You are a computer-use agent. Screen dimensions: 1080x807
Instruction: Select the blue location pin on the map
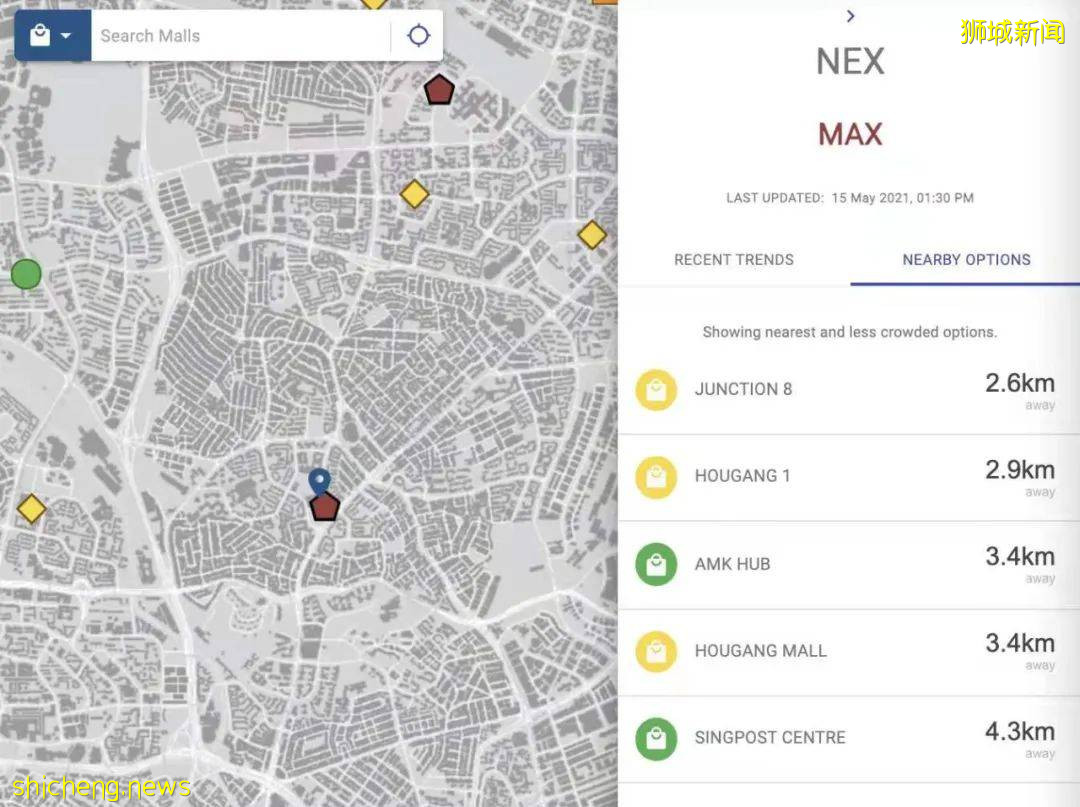(319, 481)
